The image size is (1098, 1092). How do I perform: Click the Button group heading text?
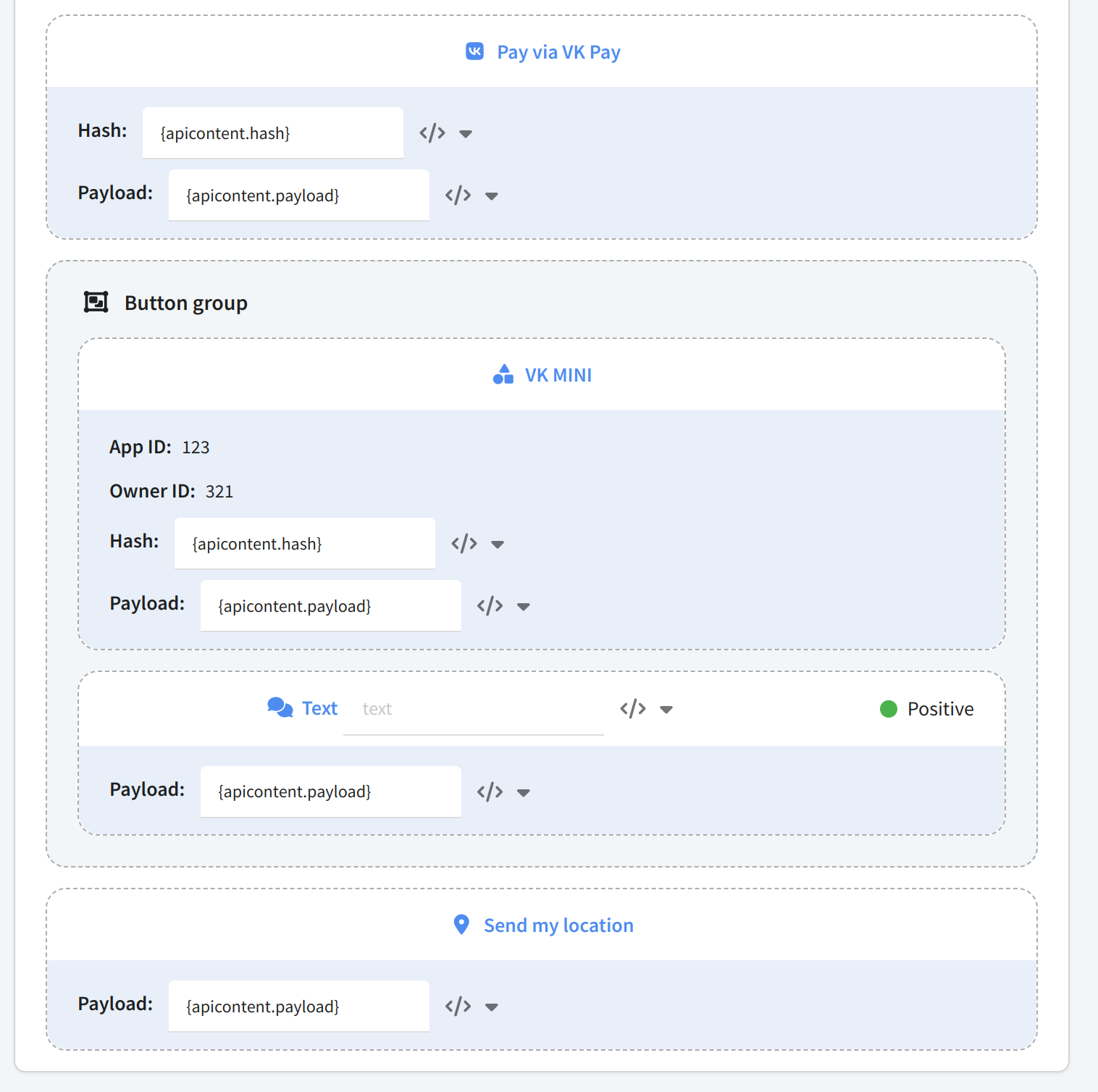point(186,303)
